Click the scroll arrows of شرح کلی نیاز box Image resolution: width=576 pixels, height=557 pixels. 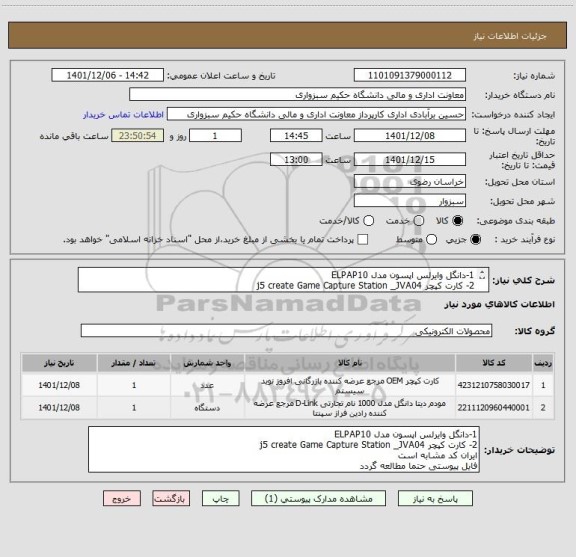tap(482, 275)
